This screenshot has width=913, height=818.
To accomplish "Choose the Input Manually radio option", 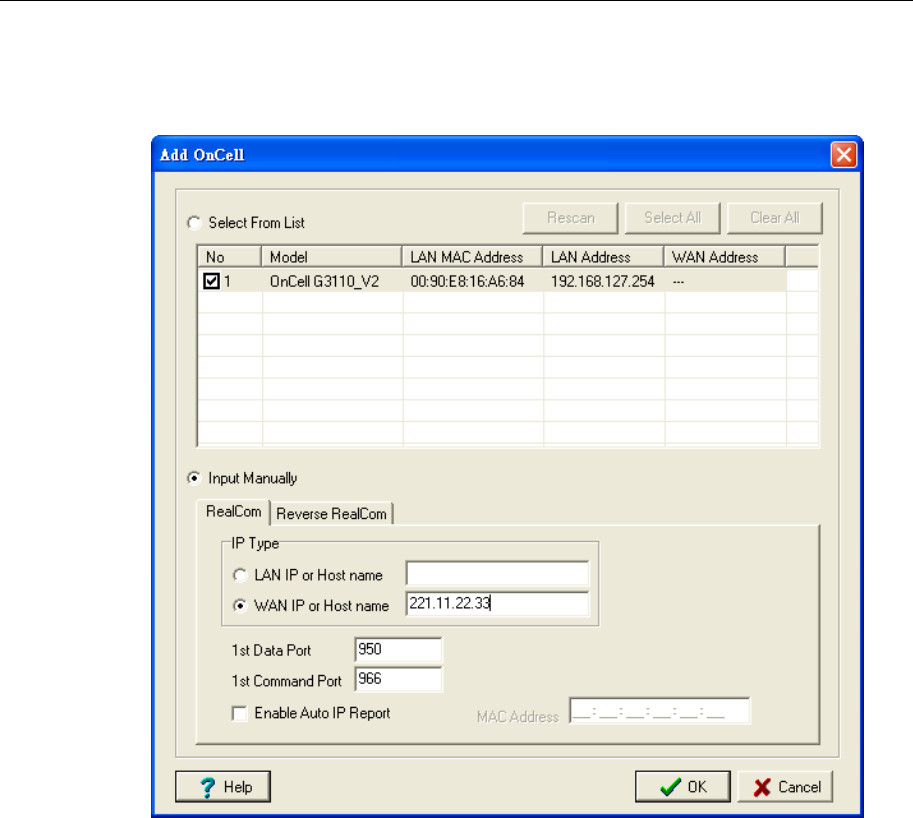I will (x=194, y=478).
